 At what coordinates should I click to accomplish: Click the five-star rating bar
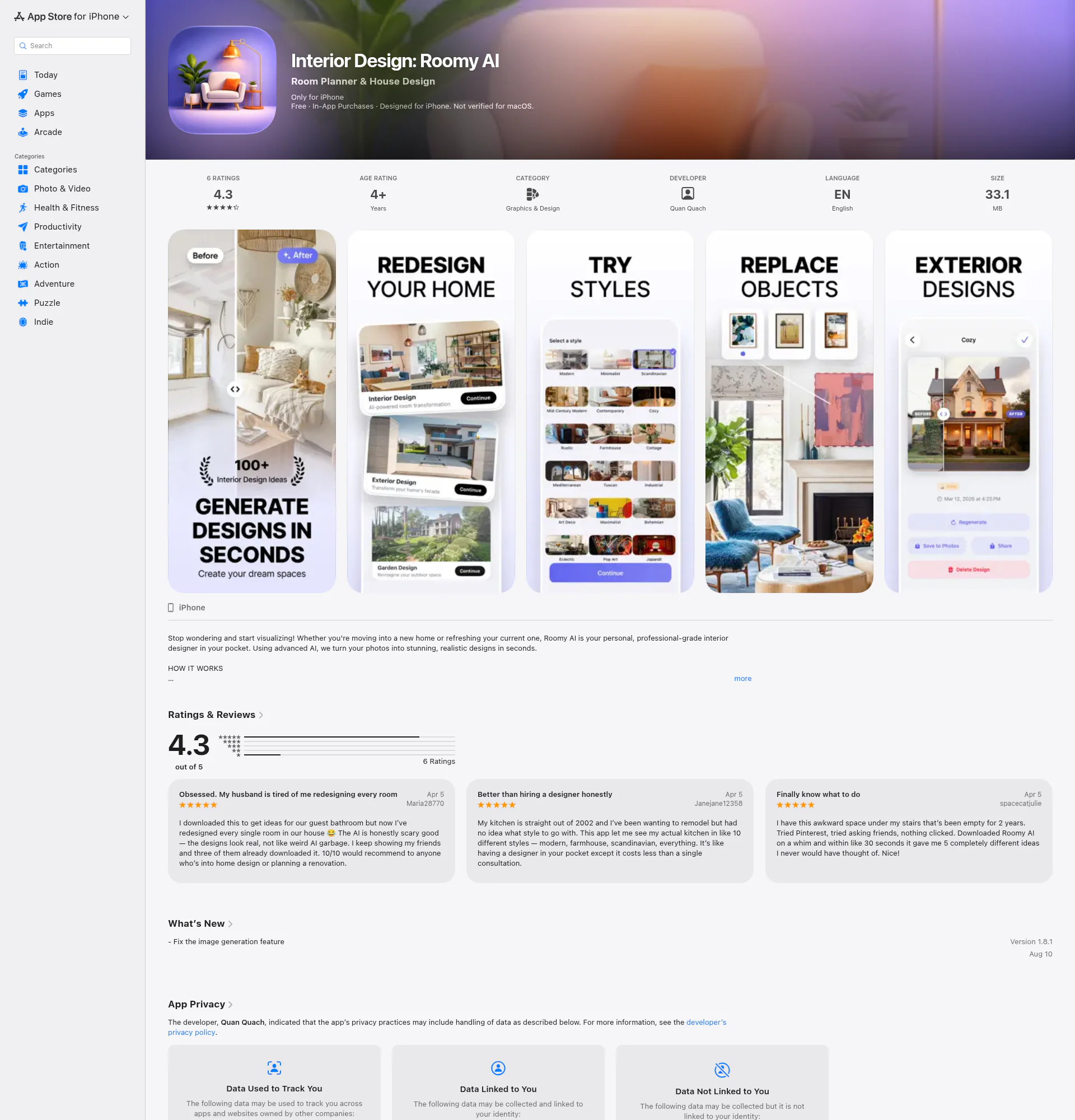click(x=349, y=737)
